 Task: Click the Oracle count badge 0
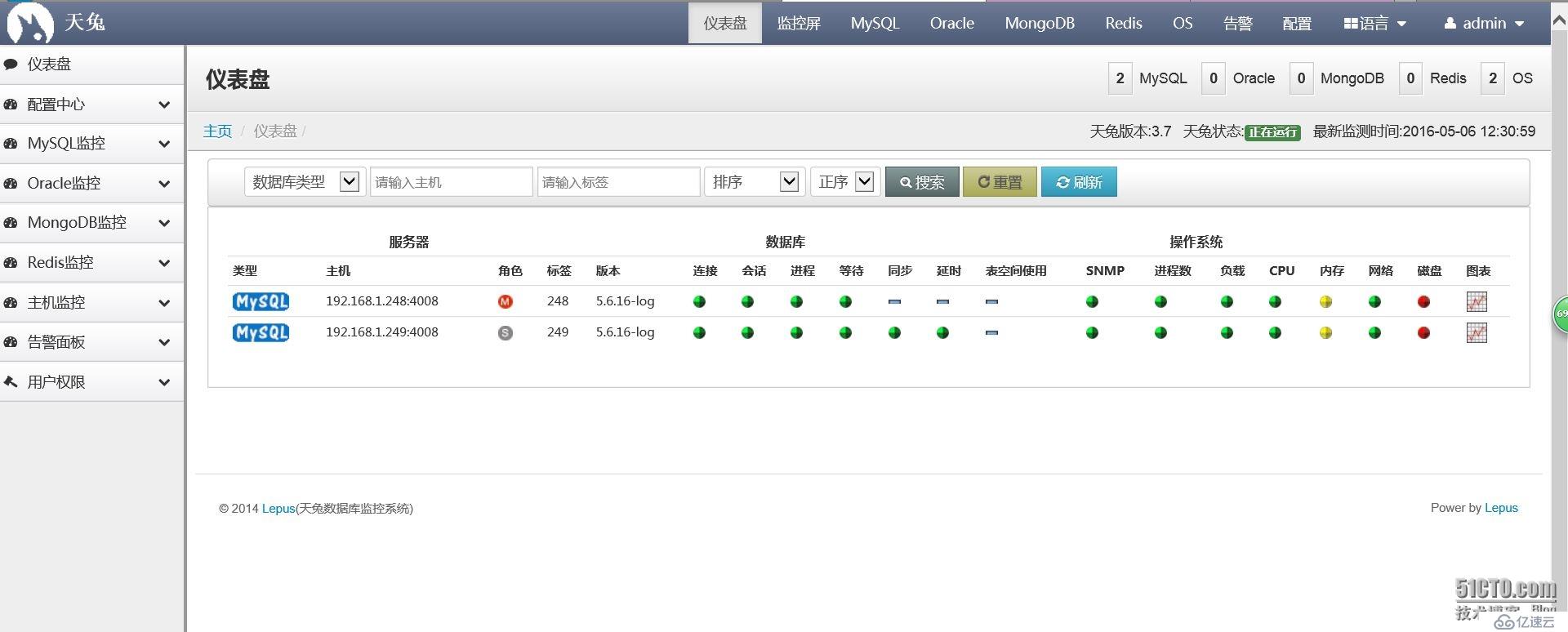[x=1214, y=78]
